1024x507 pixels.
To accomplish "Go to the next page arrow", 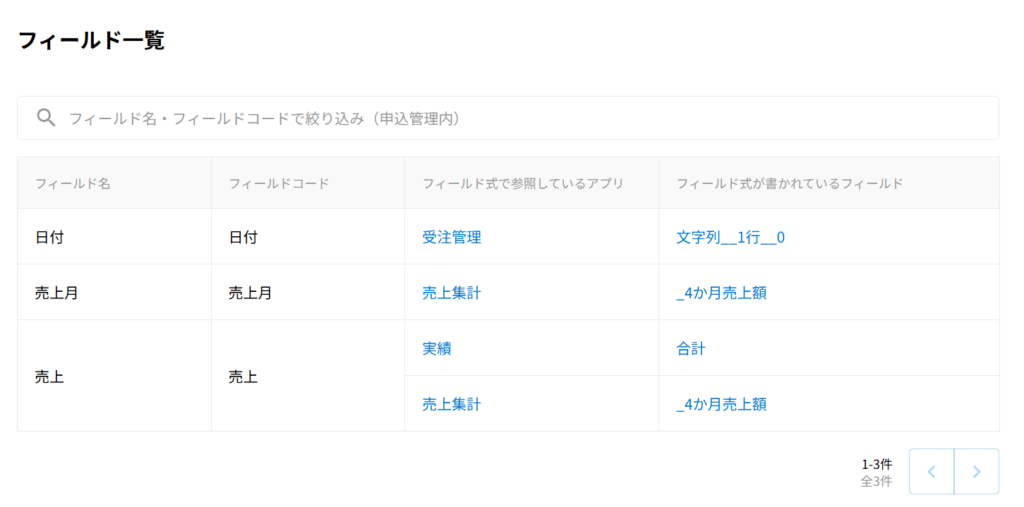I will [x=977, y=472].
